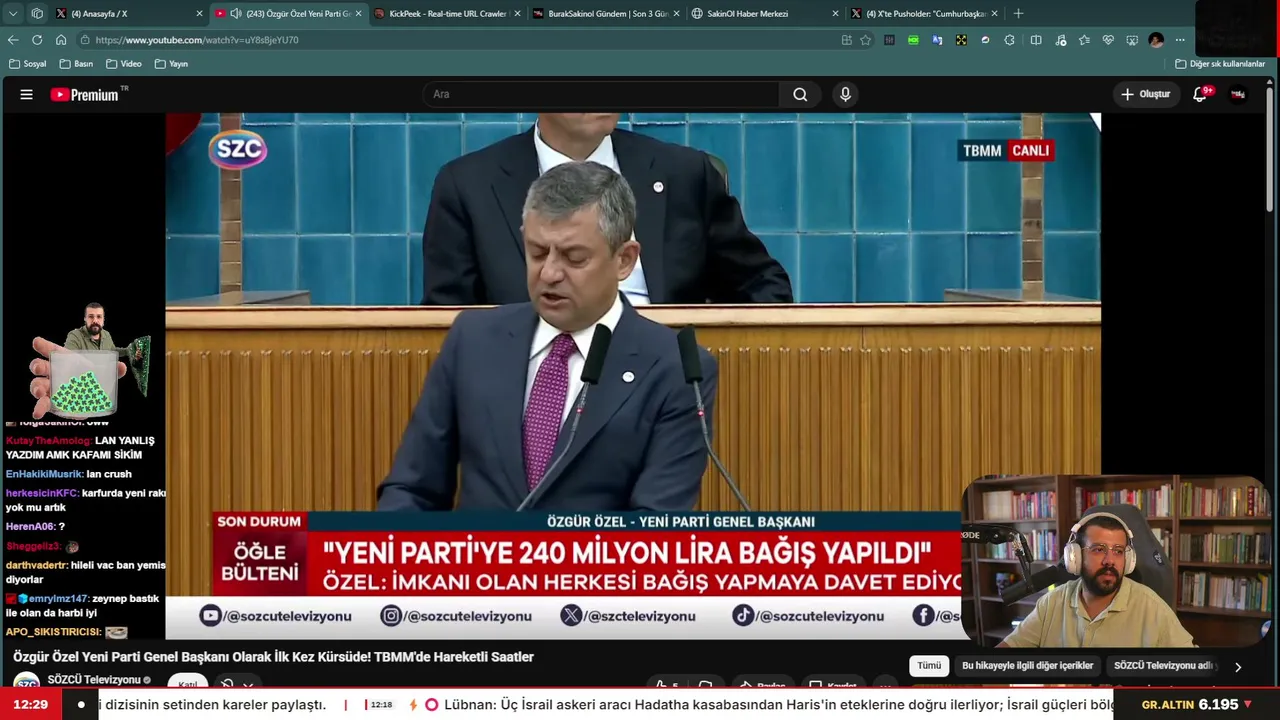
Task: Open the SÖZCÜ Televizyonu channel link
Action: click(x=94, y=680)
